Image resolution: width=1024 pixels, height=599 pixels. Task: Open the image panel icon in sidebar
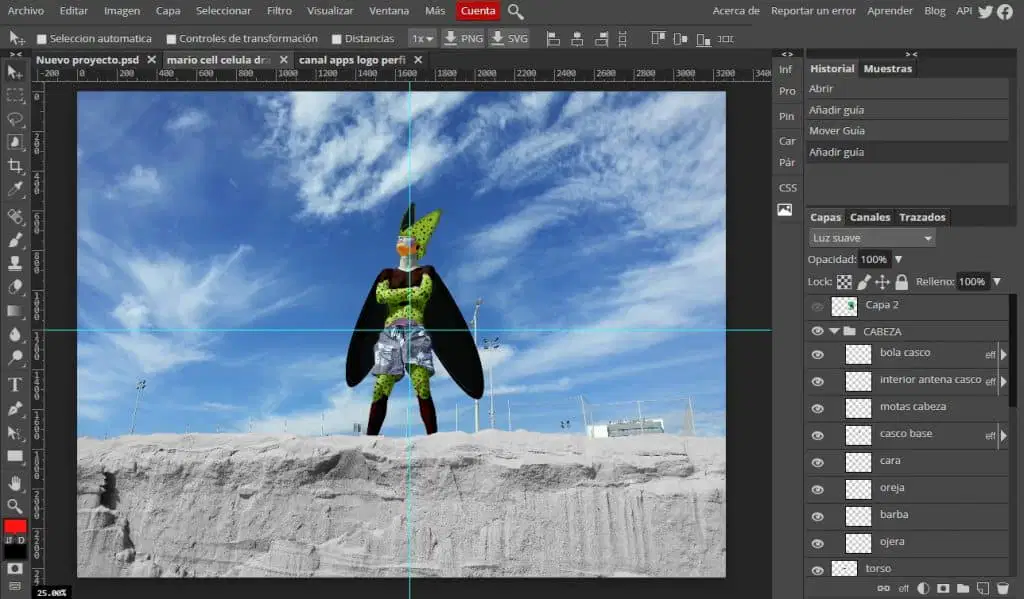785,210
